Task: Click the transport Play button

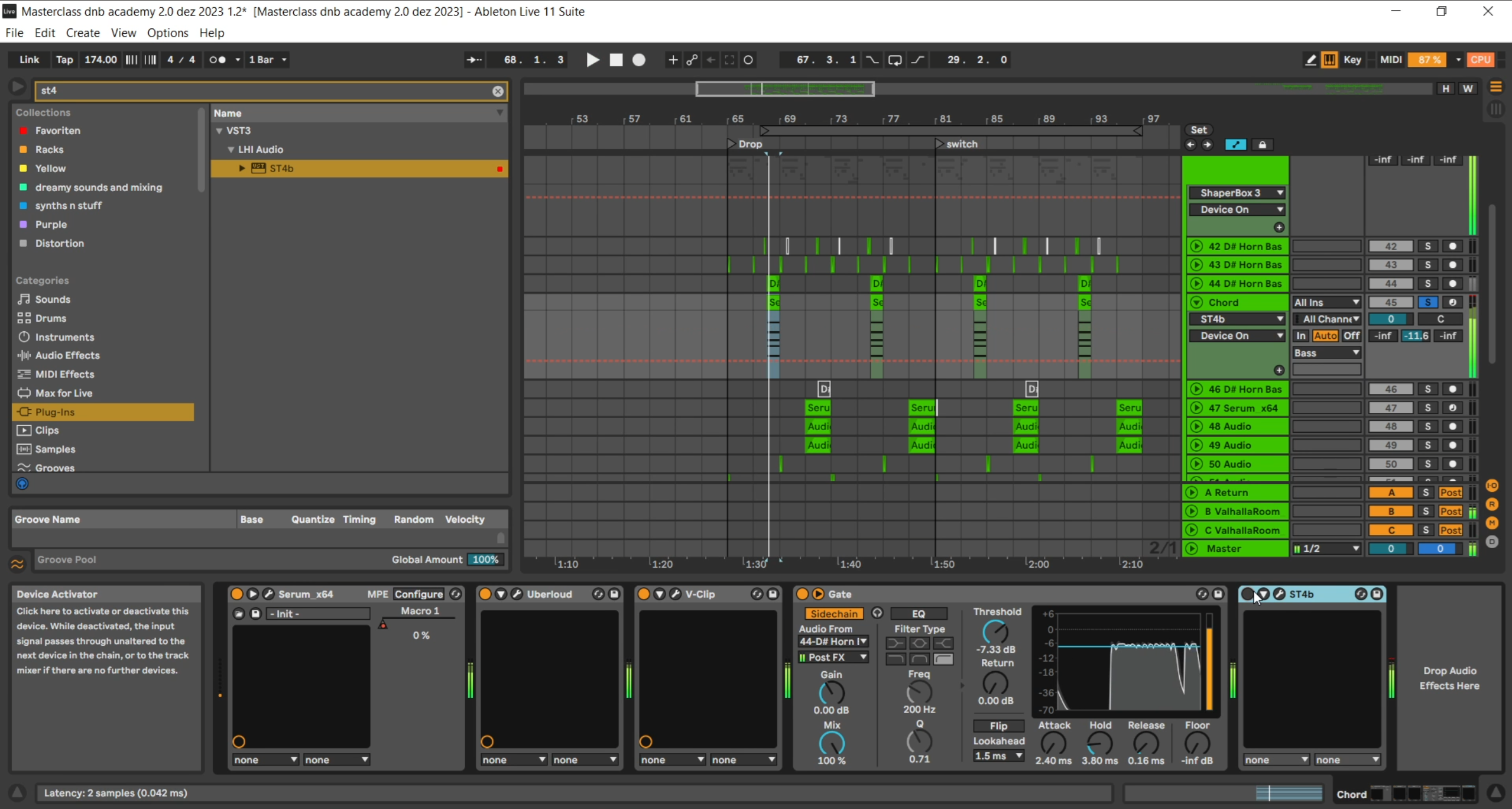Action: (x=592, y=60)
